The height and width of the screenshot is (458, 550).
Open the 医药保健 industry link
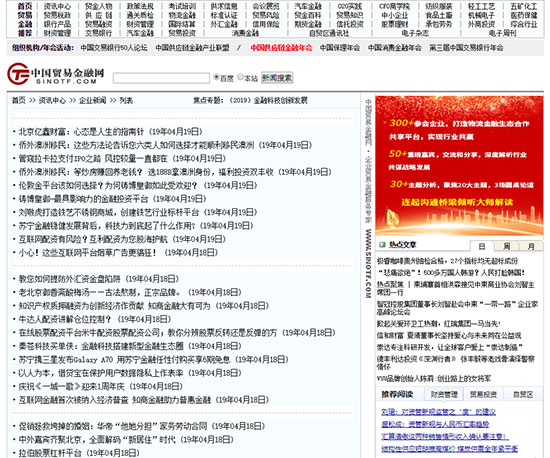click(x=524, y=15)
